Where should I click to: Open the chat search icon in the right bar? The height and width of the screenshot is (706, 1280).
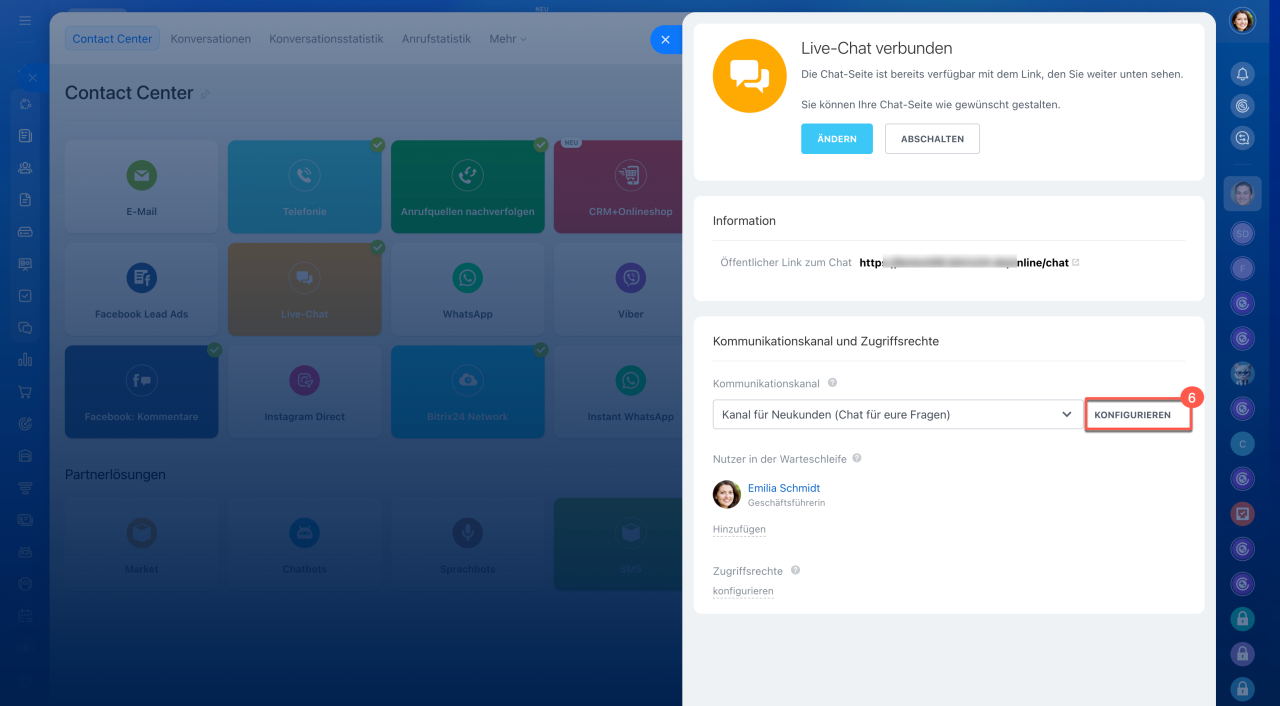(x=1242, y=139)
